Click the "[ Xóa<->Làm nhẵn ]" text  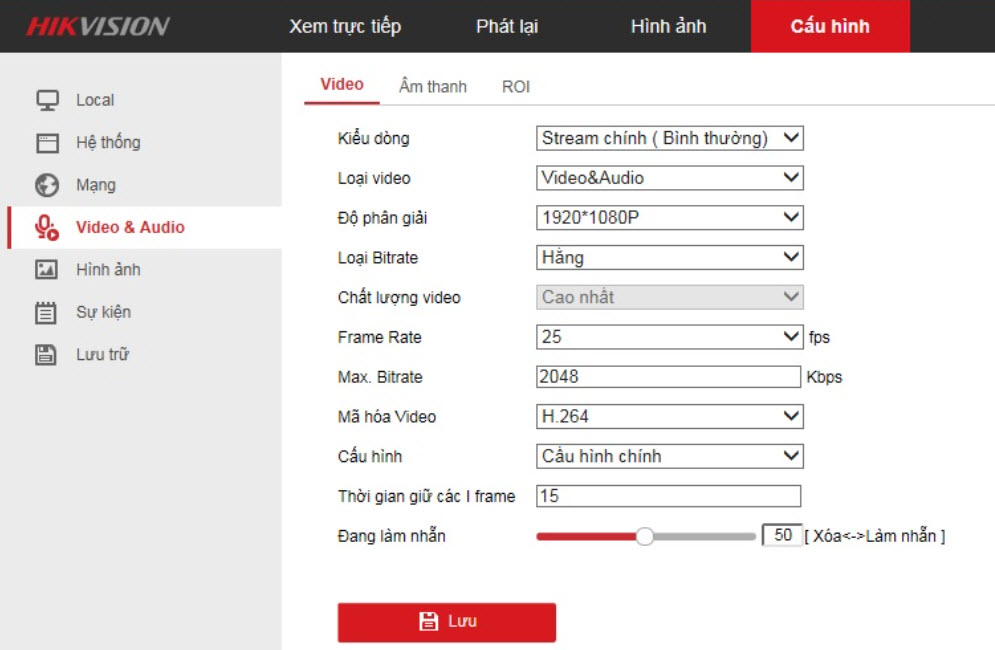(875, 536)
